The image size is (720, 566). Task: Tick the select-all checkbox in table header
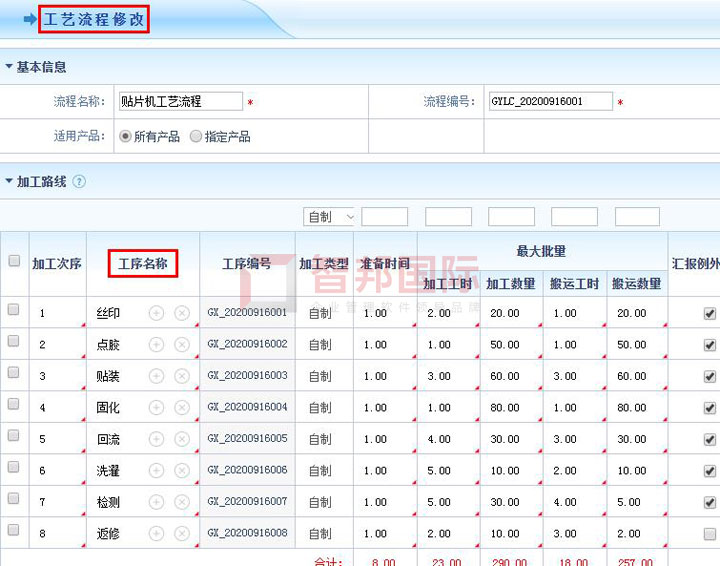point(14,261)
